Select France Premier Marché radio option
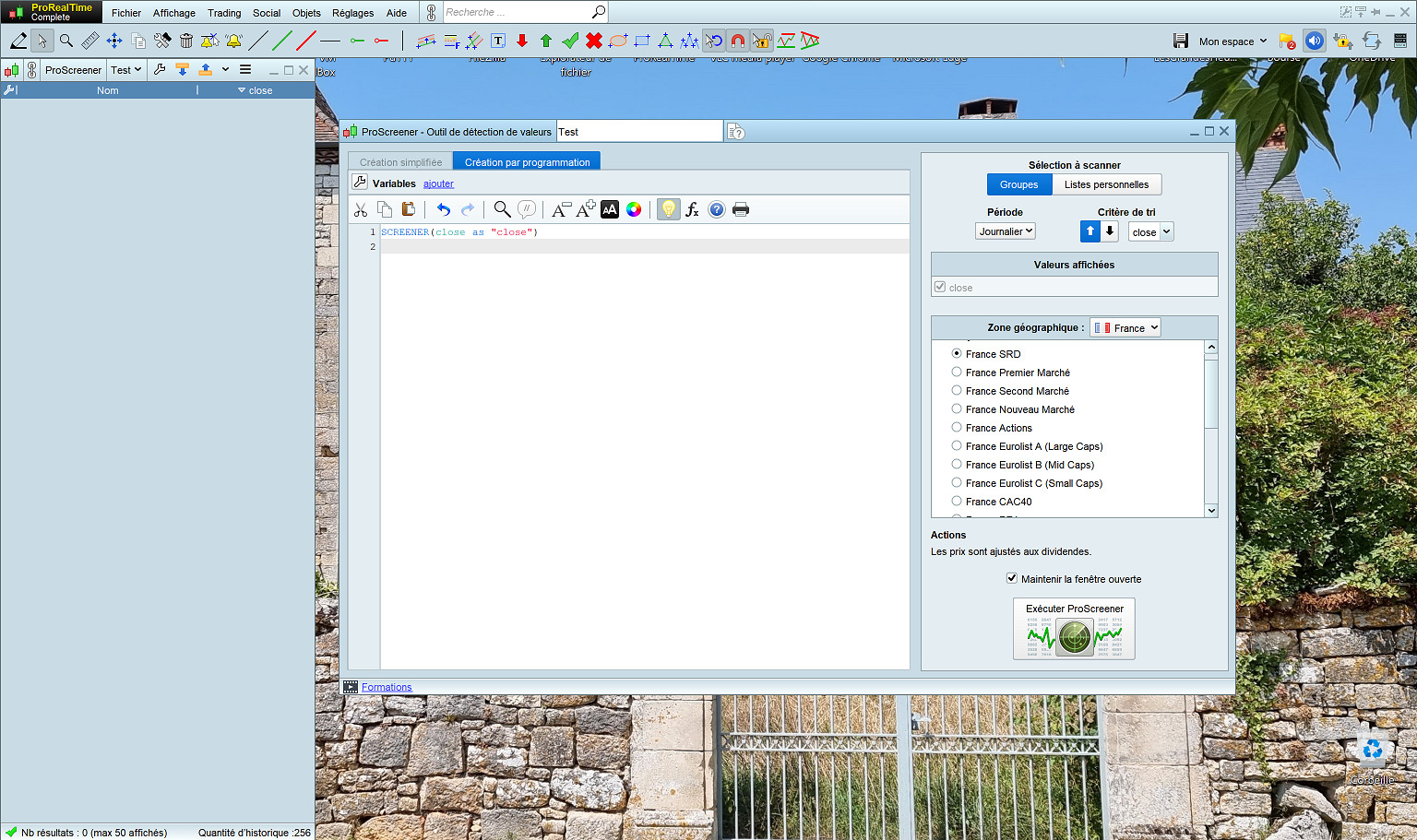 [x=957, y=372]
